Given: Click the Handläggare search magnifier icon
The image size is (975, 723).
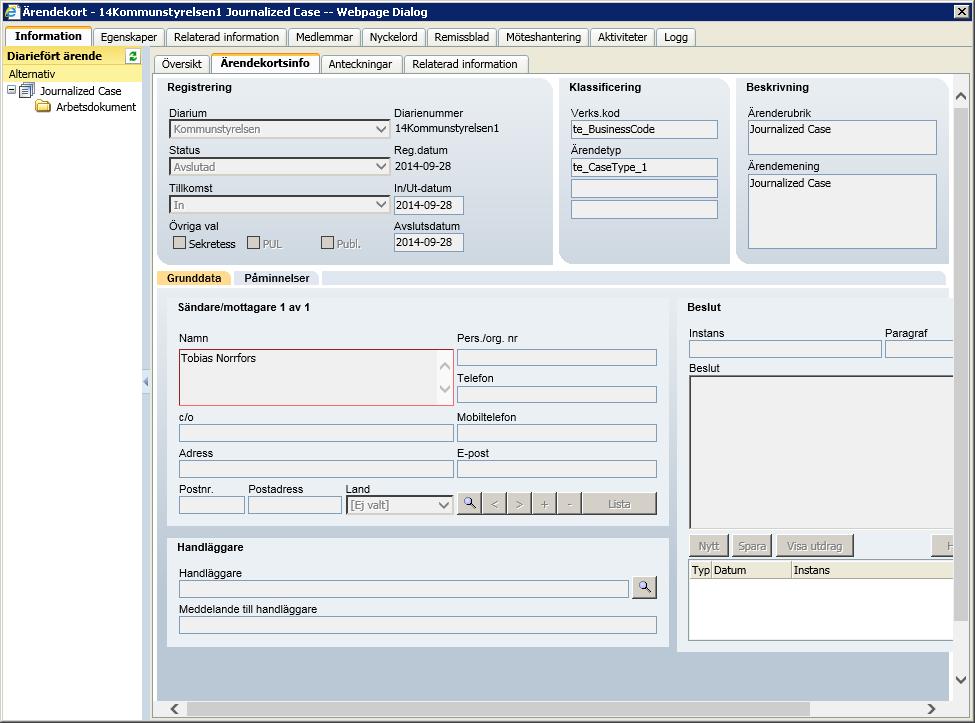Looking at the screenshot, I should click(x=645, y=587).
